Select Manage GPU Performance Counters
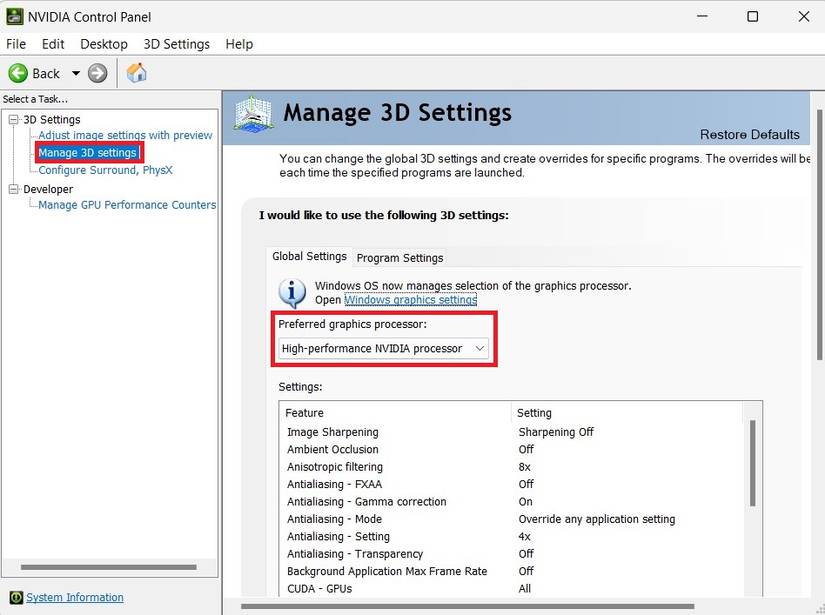Image resolution: width=825 pixels, height=615 pixels. (127, 205)
